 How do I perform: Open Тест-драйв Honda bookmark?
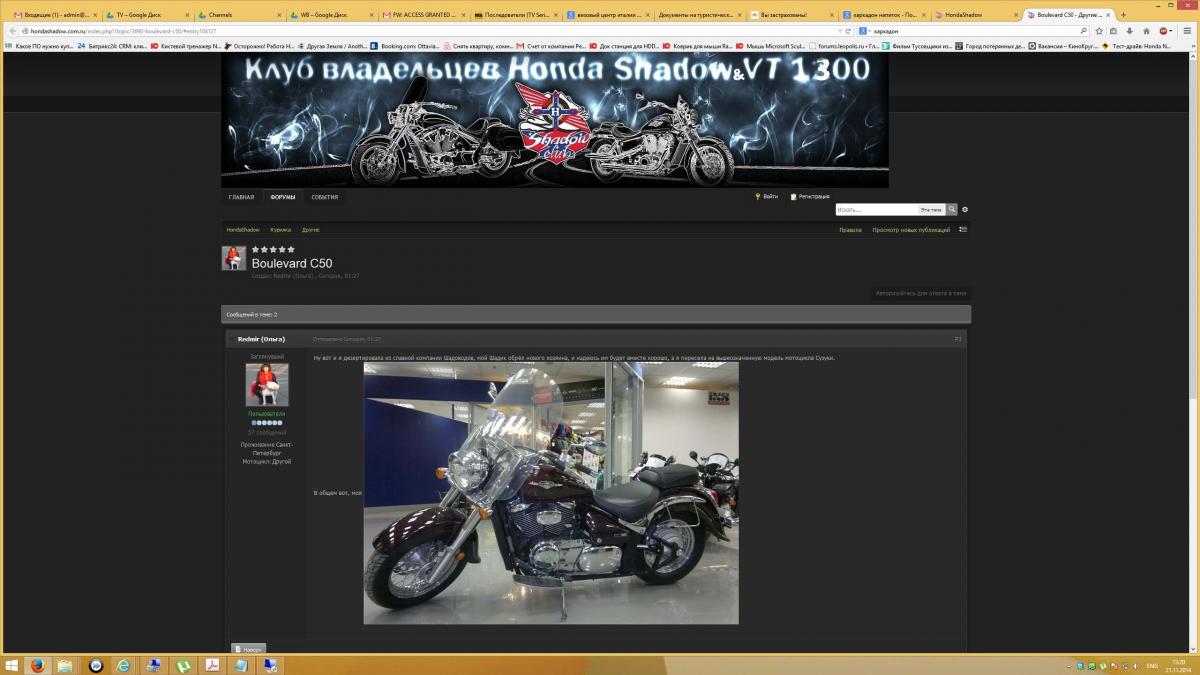tap(1138, 46)
